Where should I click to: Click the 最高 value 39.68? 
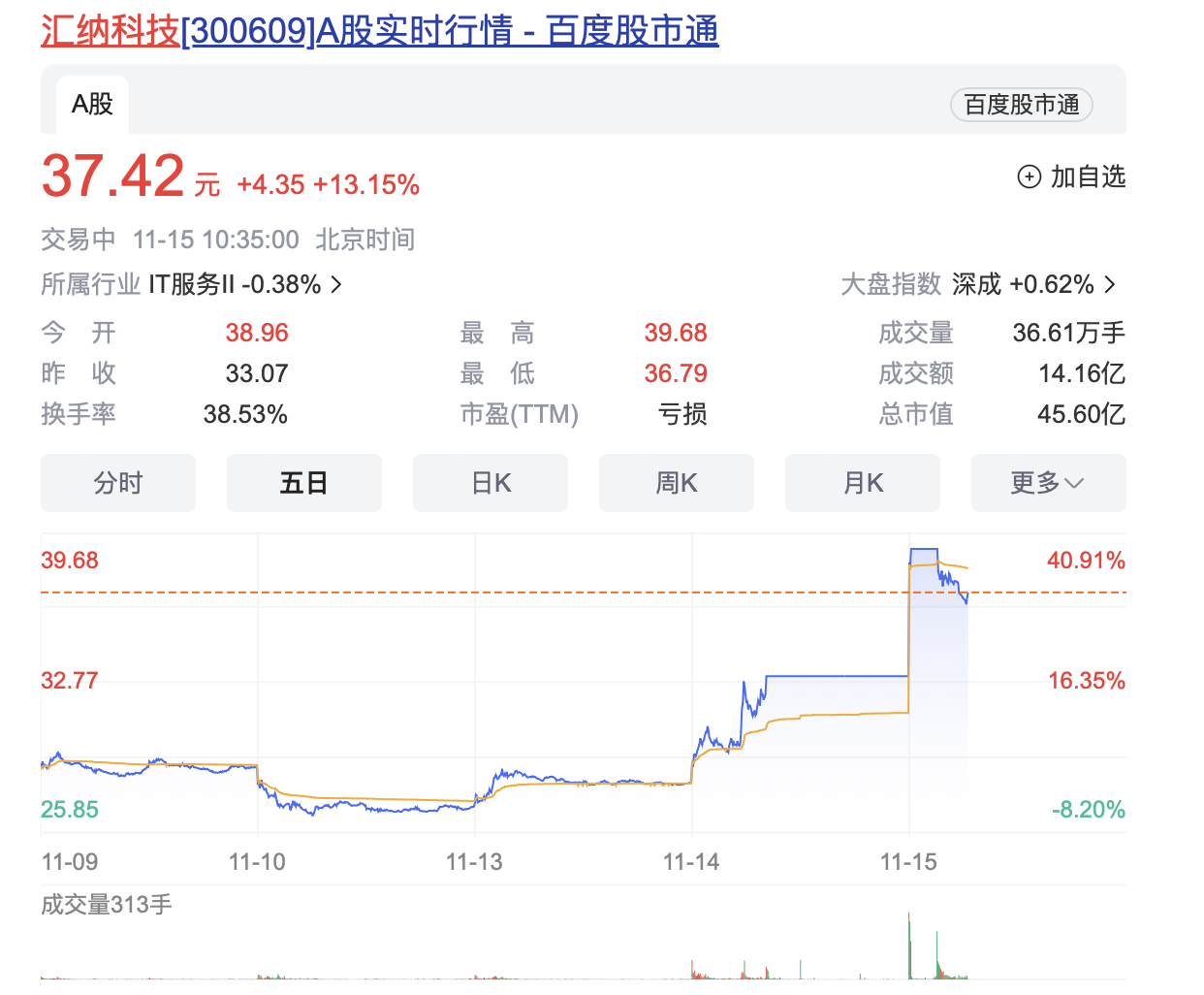click(676, 333)
